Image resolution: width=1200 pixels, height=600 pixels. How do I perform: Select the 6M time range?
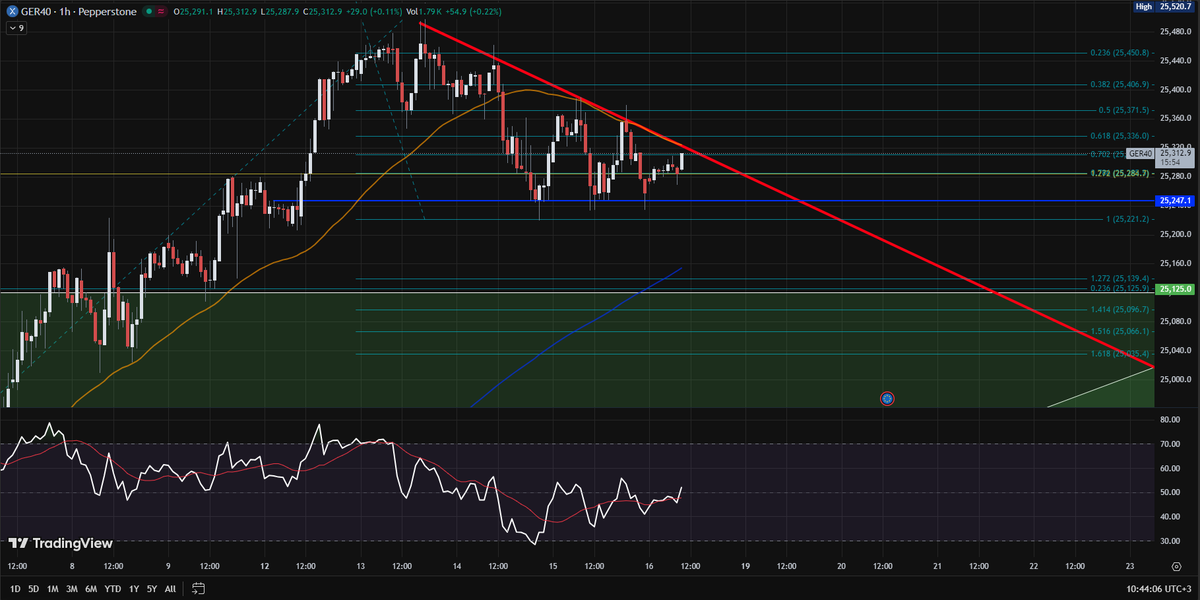pos(91,589)
